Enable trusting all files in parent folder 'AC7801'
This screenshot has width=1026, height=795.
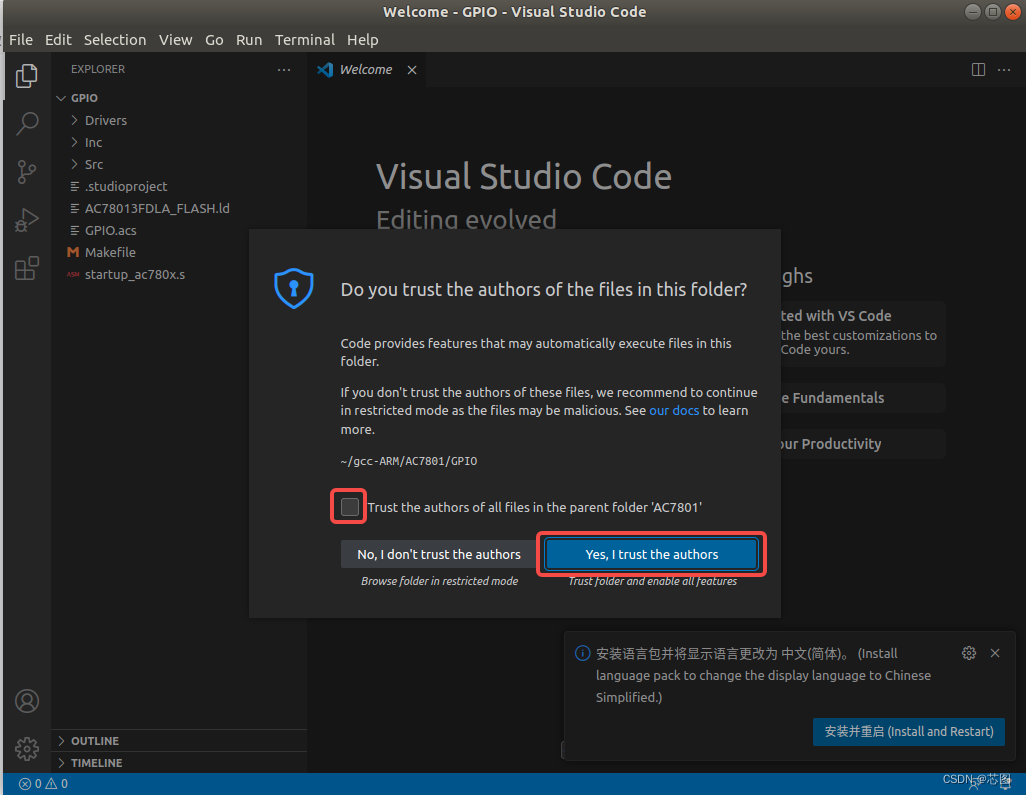tap(348, 506)
